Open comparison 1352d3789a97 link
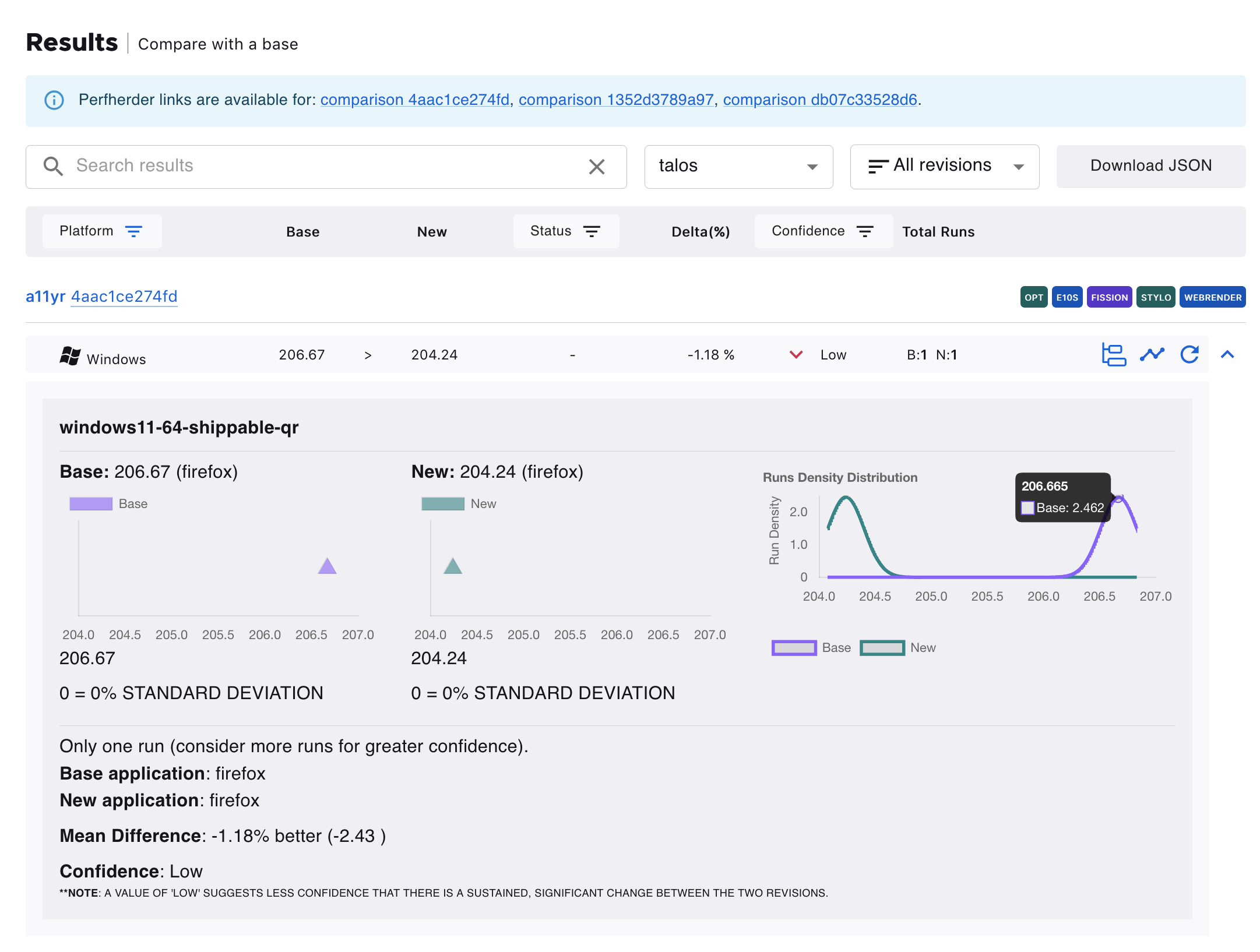This screenshot has width=1260, height=952. coord(616,100)
